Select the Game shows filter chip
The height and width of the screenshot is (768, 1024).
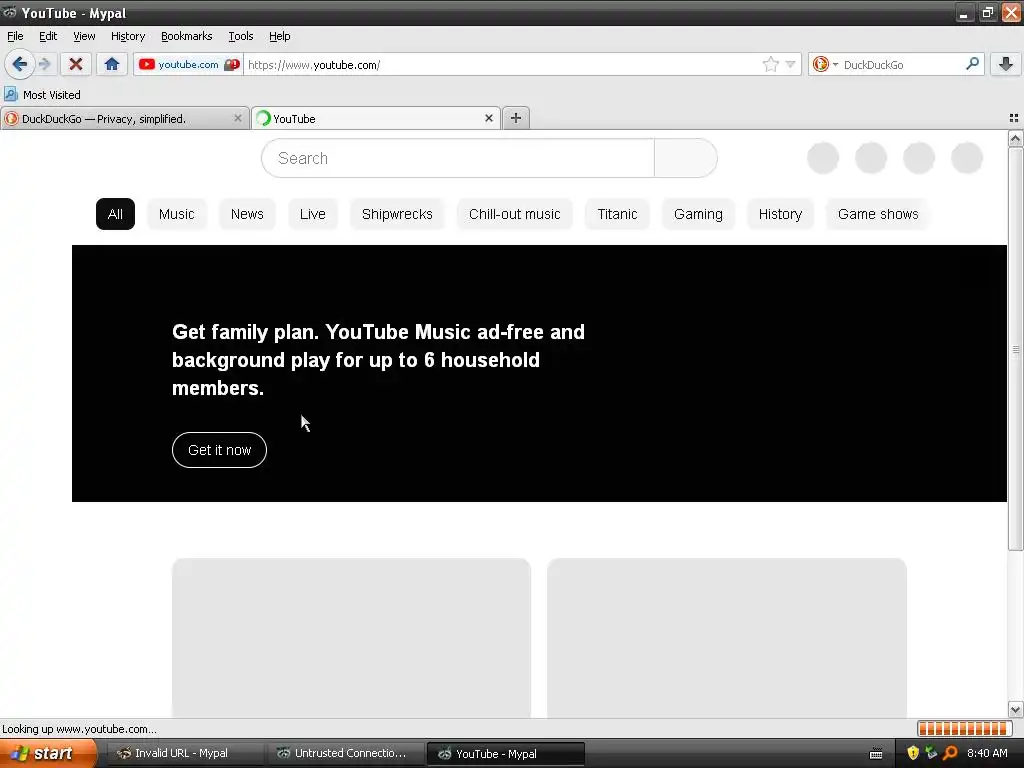878,214
